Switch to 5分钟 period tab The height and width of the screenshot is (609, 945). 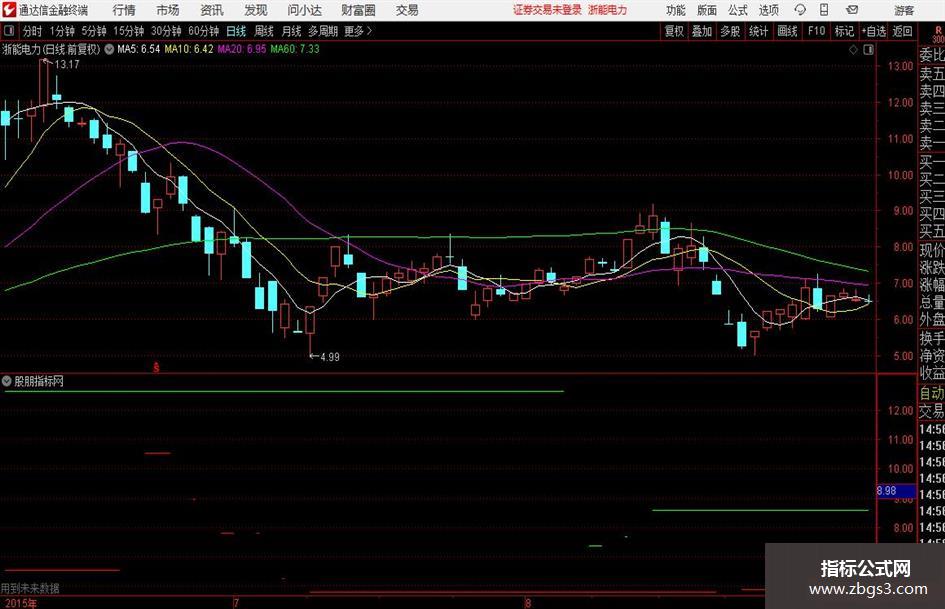coord(93,31)
